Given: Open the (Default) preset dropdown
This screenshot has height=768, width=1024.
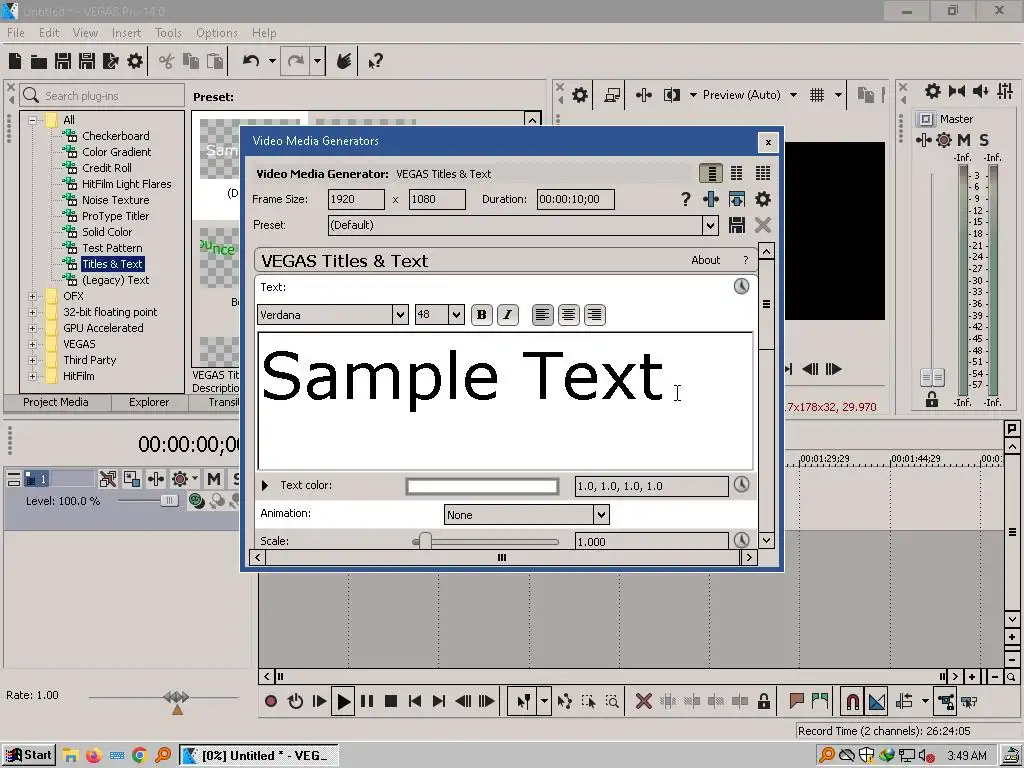Looking at the screenshot, I should point(710,225).
